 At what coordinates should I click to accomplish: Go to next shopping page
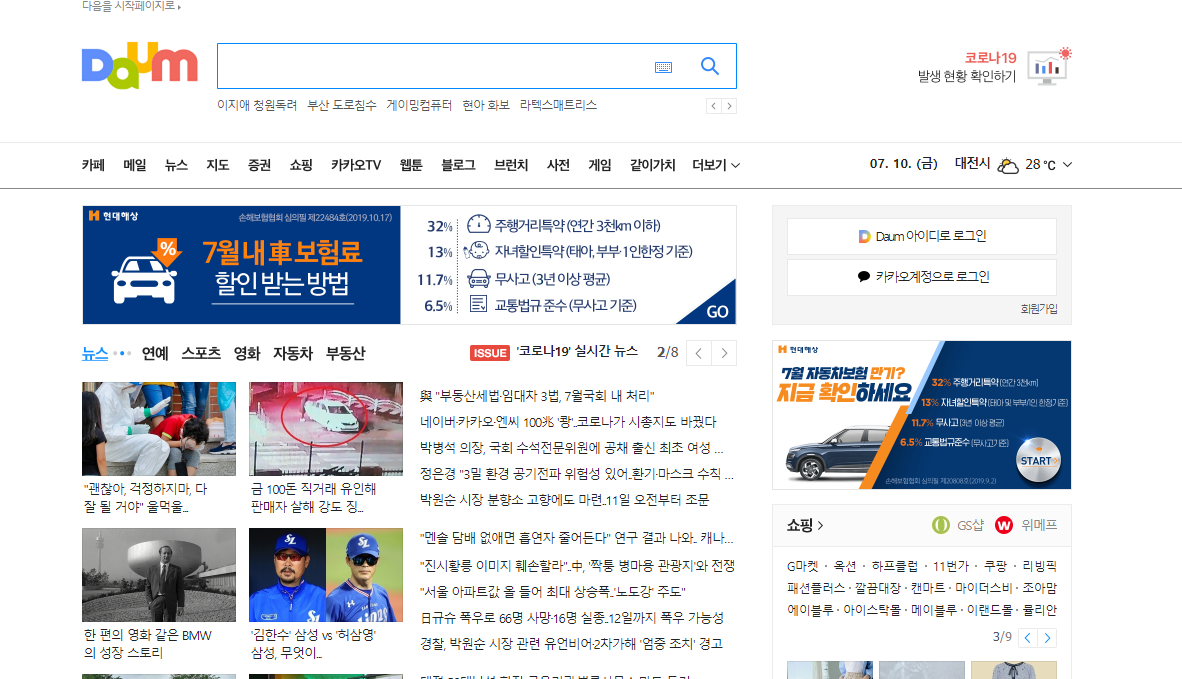click(1047, 638)
